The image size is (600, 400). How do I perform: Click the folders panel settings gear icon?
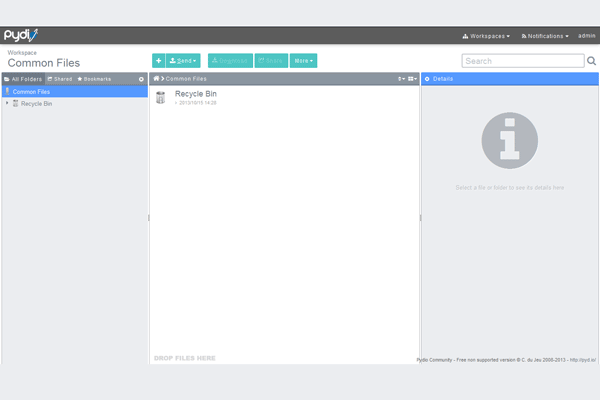point(141,78)
